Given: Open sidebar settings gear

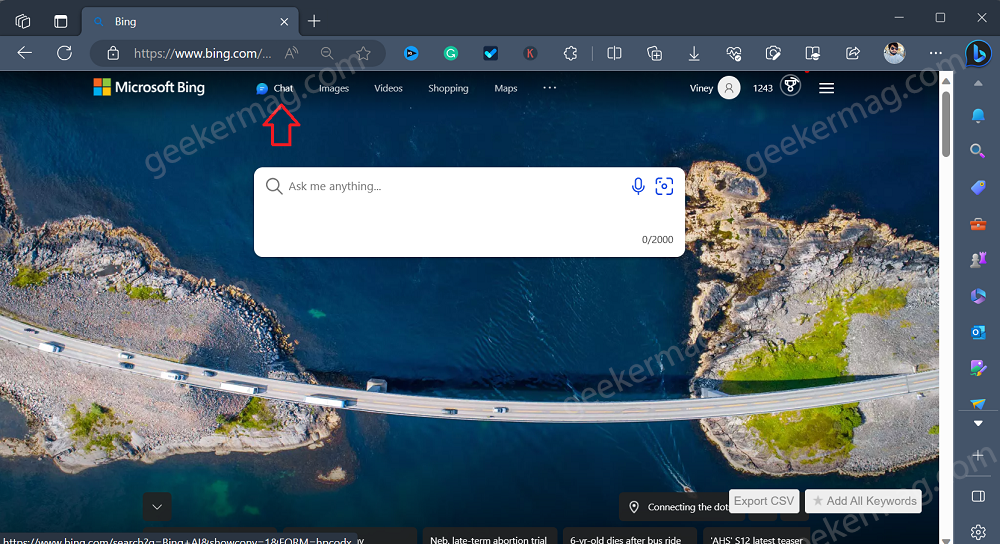Looking at the screenshot, I should pos(978,531).
